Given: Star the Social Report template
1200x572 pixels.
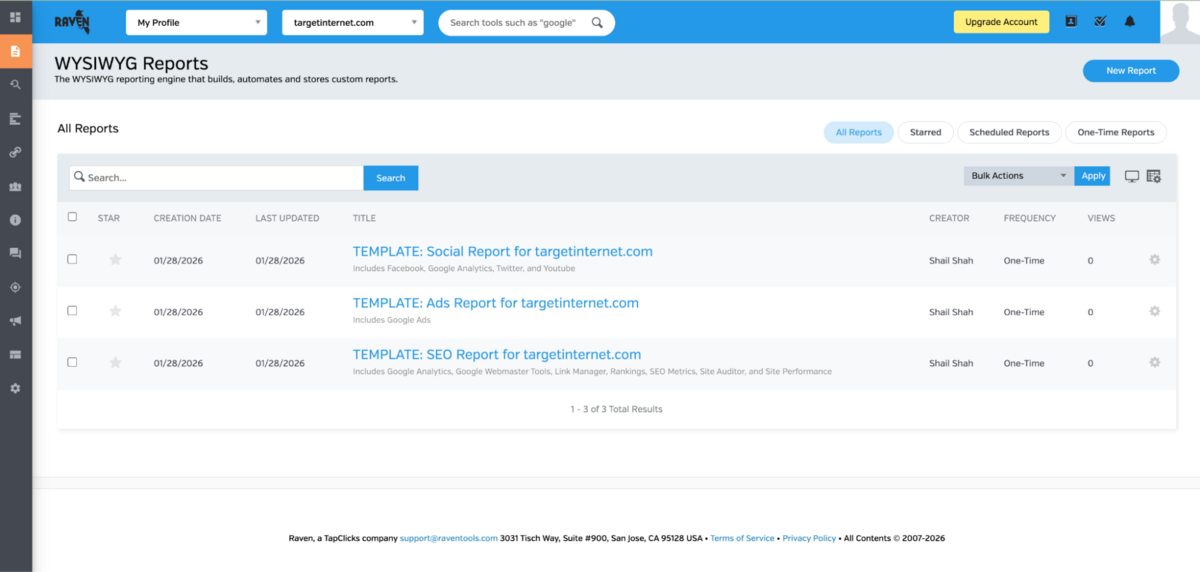Looking at the screenshot, I should [115, 260].
